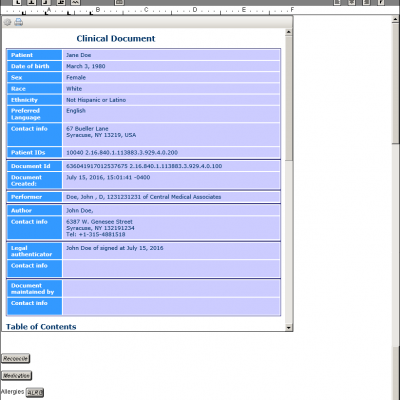Select the center tab stop icon in toolbar
Image resolution: width=400 pixels, height=400 pixels.
pyautogui.click(x=32, y=2)
